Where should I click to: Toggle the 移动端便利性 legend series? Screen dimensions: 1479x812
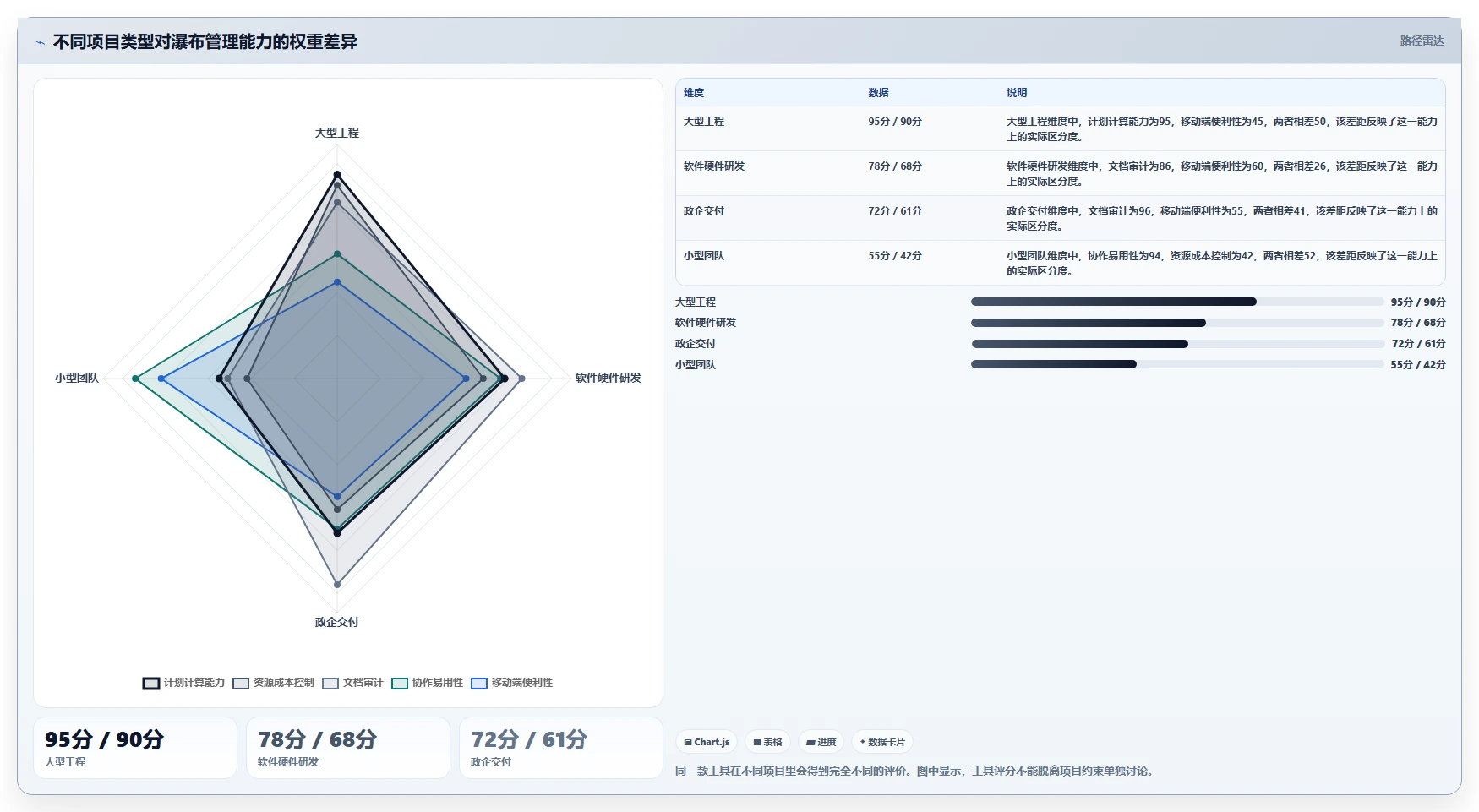pyautogui.click(x=511, y=683)
